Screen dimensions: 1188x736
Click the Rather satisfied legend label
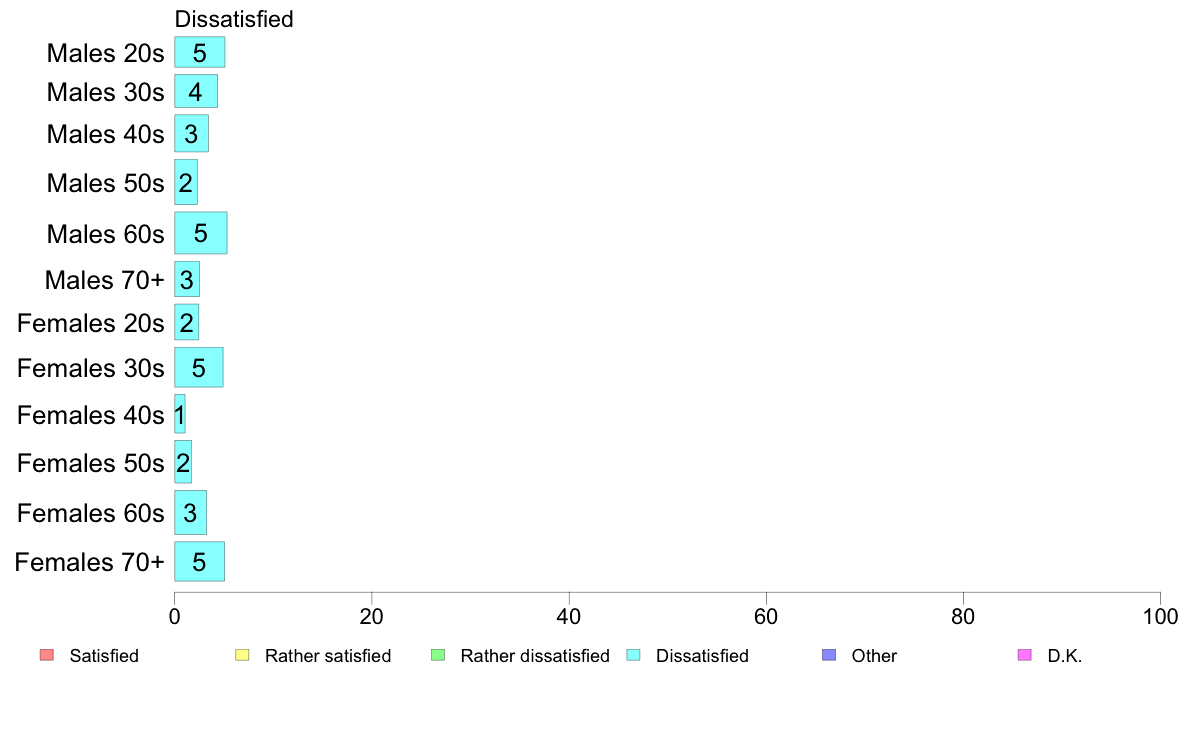328,656
